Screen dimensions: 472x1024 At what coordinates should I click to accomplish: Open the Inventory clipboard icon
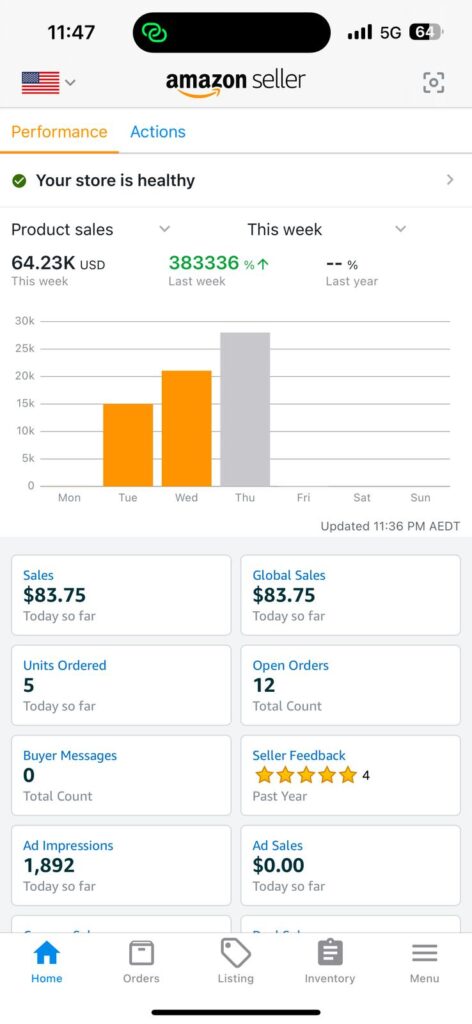pos(330,953)
